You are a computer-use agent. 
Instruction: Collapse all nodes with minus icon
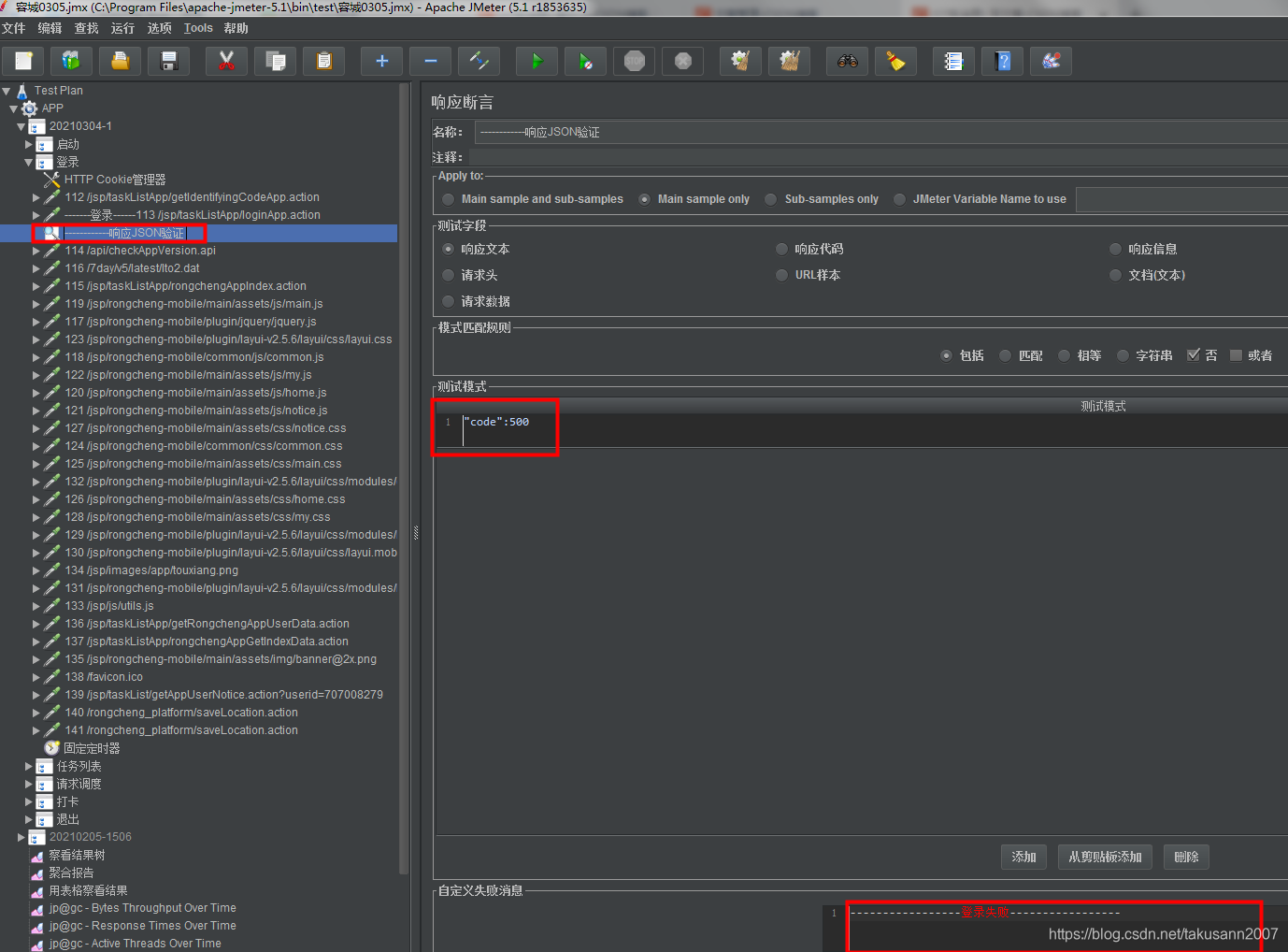pos(430,61)
